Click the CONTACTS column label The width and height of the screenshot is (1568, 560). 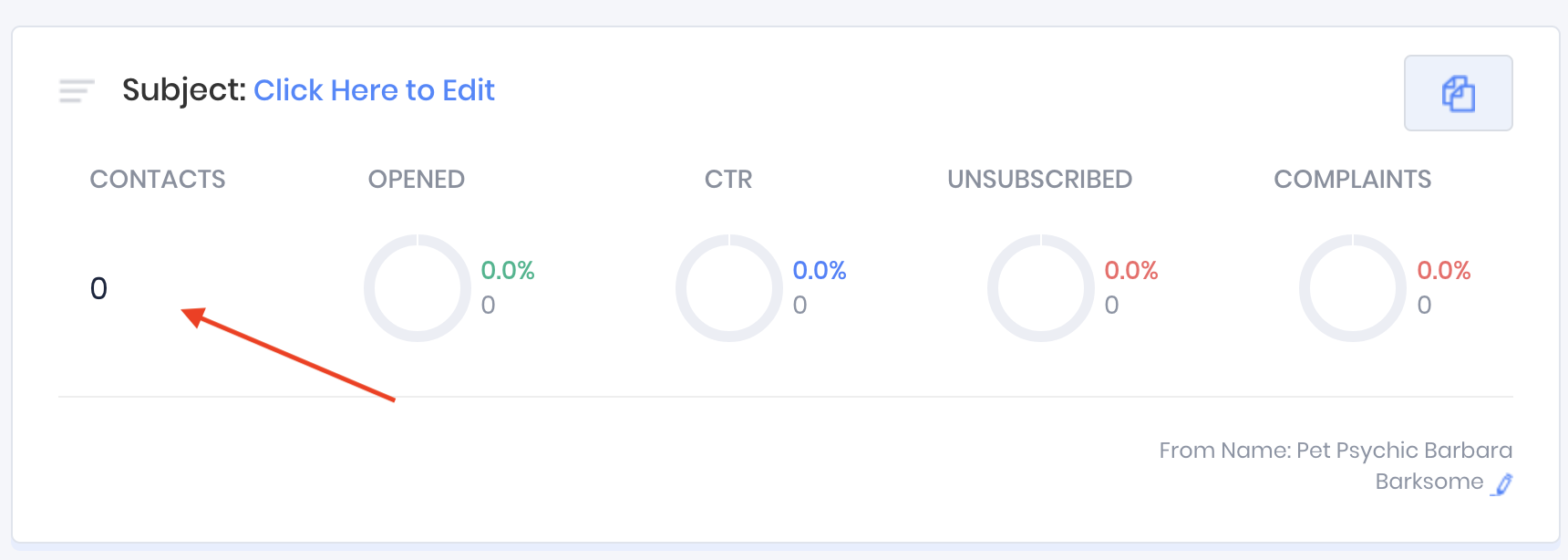click(x=158, y=179)
